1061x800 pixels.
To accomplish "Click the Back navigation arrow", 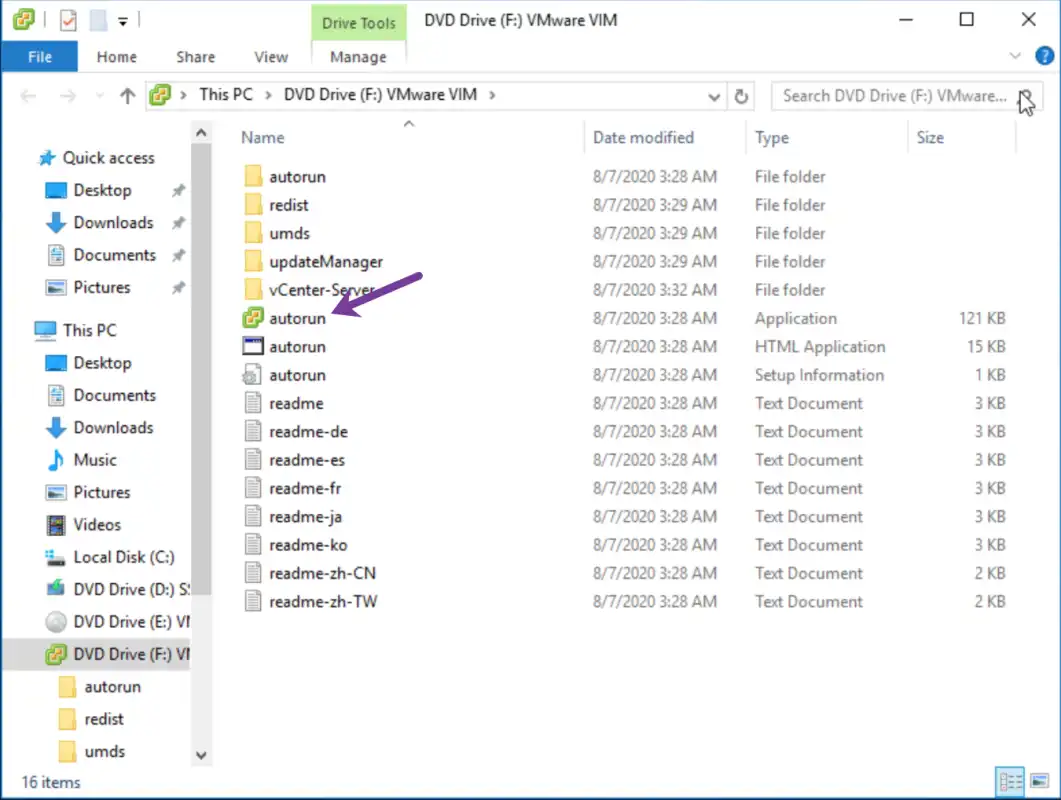I will 28,95.
